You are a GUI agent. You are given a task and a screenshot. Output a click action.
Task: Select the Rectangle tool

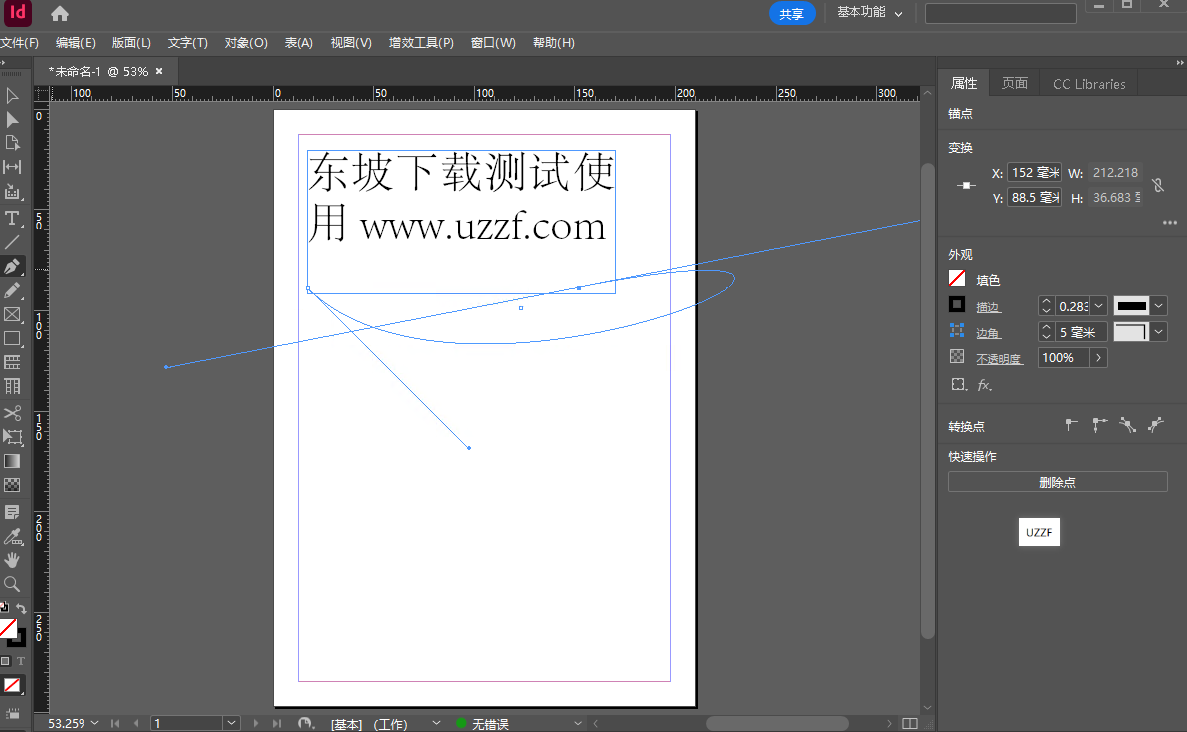[x=12, y=338]
